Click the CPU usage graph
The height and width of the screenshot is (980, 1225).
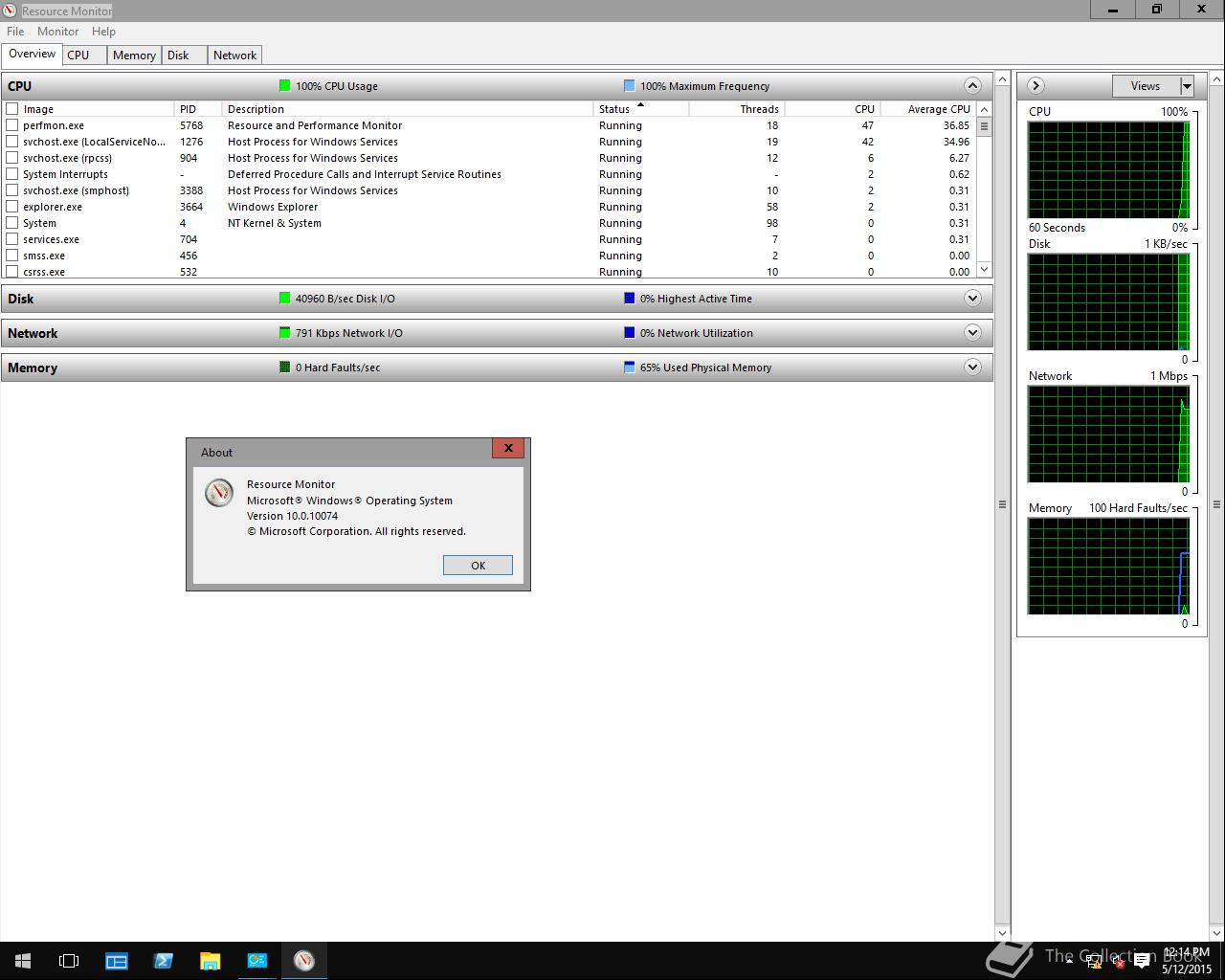[1109, 169]
